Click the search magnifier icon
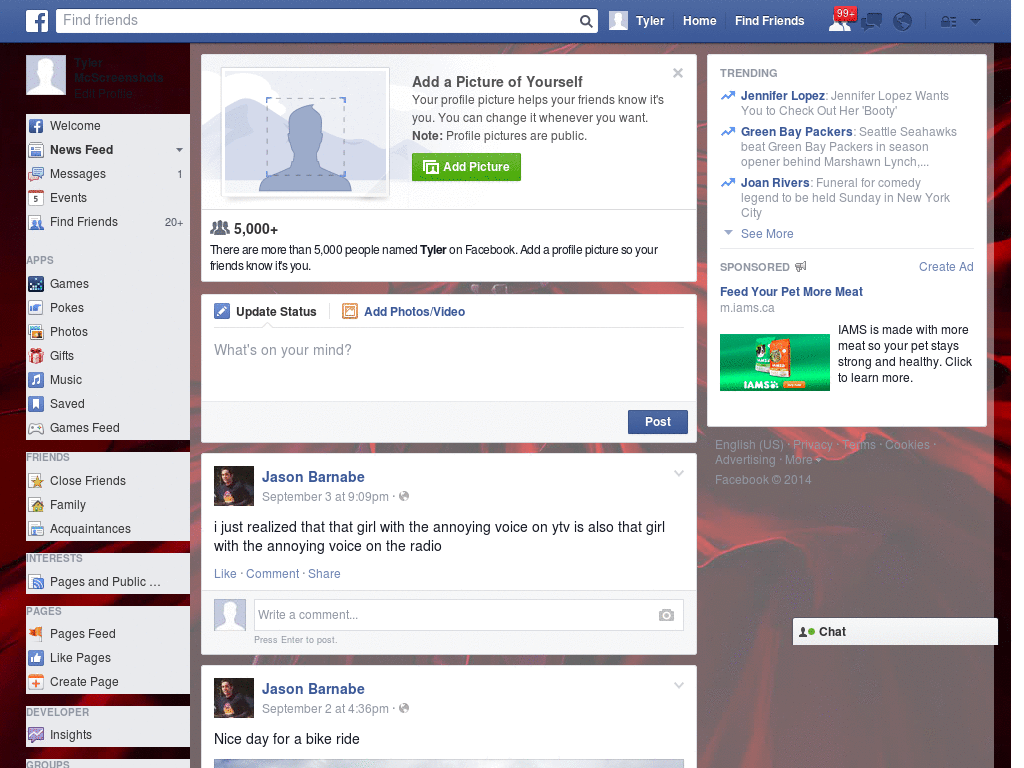Image resolution: width=1024 pixels, height=768 pixels. [586, 21]
